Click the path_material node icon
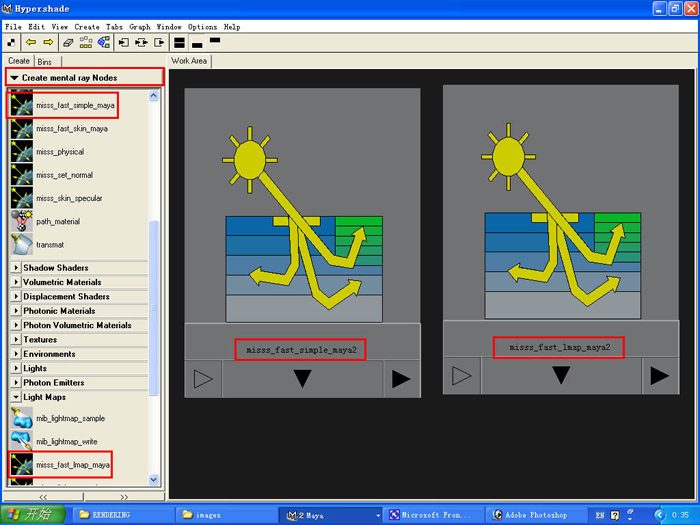The width and height of the screenshot is (700, 525). [x=21, y=221]
